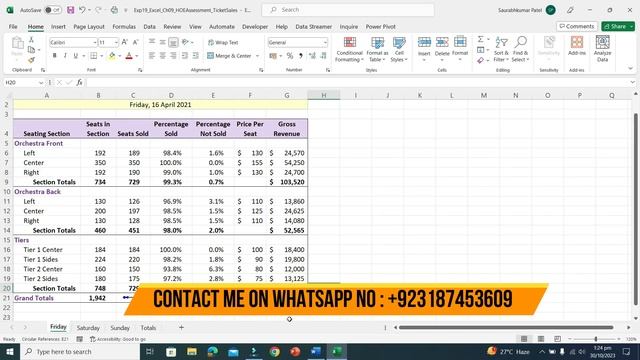Click the Increase Indent icon
The width and height of the screenshot is (640, 360).
[196, 56]
